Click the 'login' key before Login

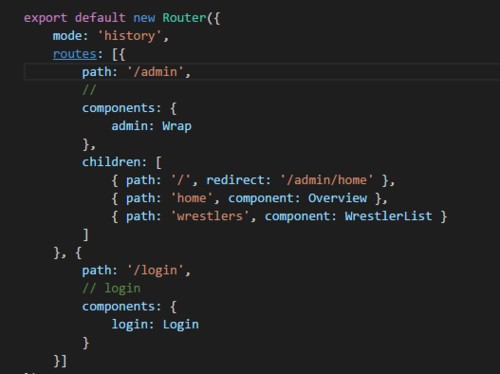pyautogui.click(x=130, y=324)
